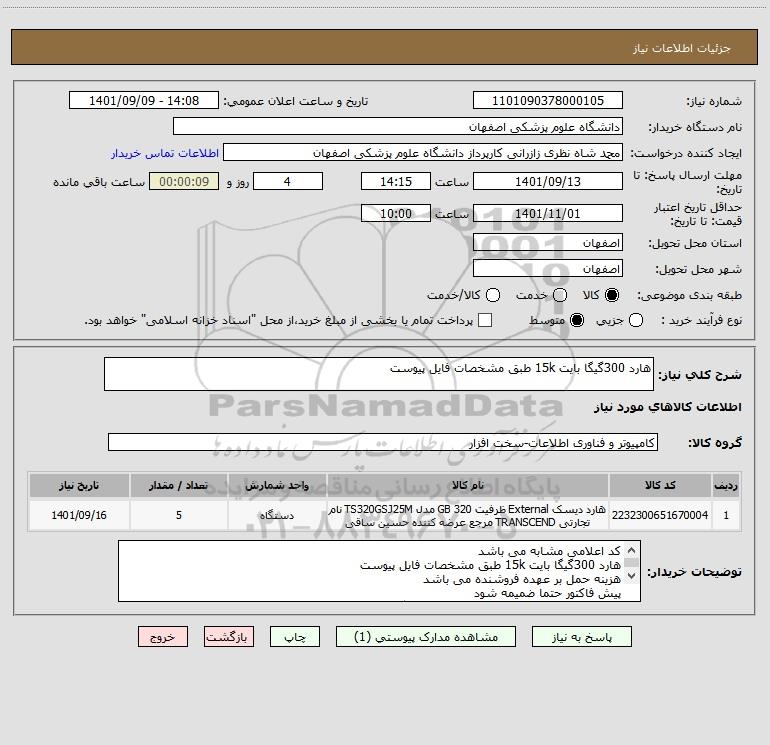The image size is (770, 745).
Task: Select the جزیی purchase type radio
Action: (635, 320)
